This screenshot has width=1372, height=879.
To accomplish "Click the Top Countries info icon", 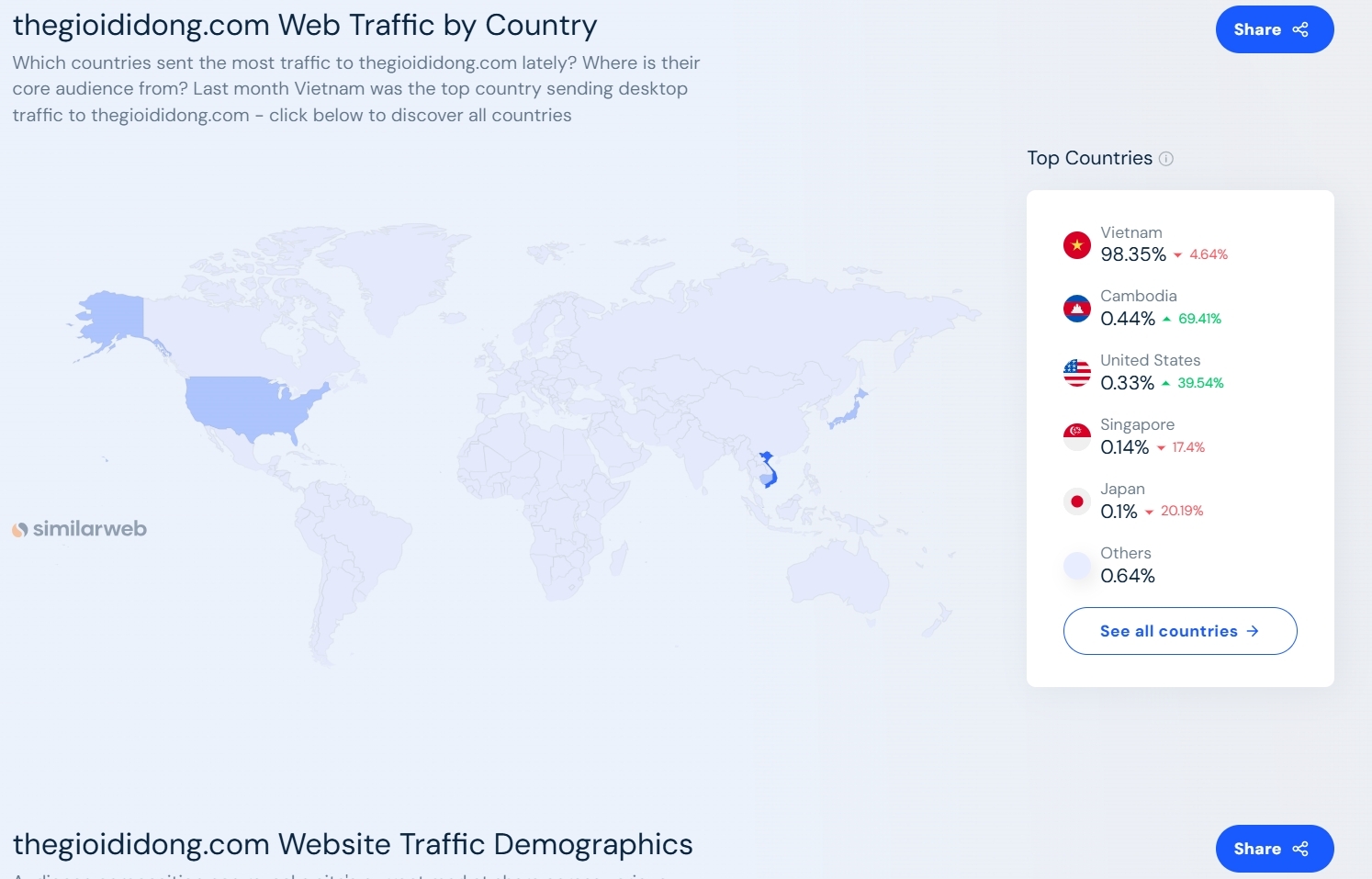I will [x=1166, y=158].
